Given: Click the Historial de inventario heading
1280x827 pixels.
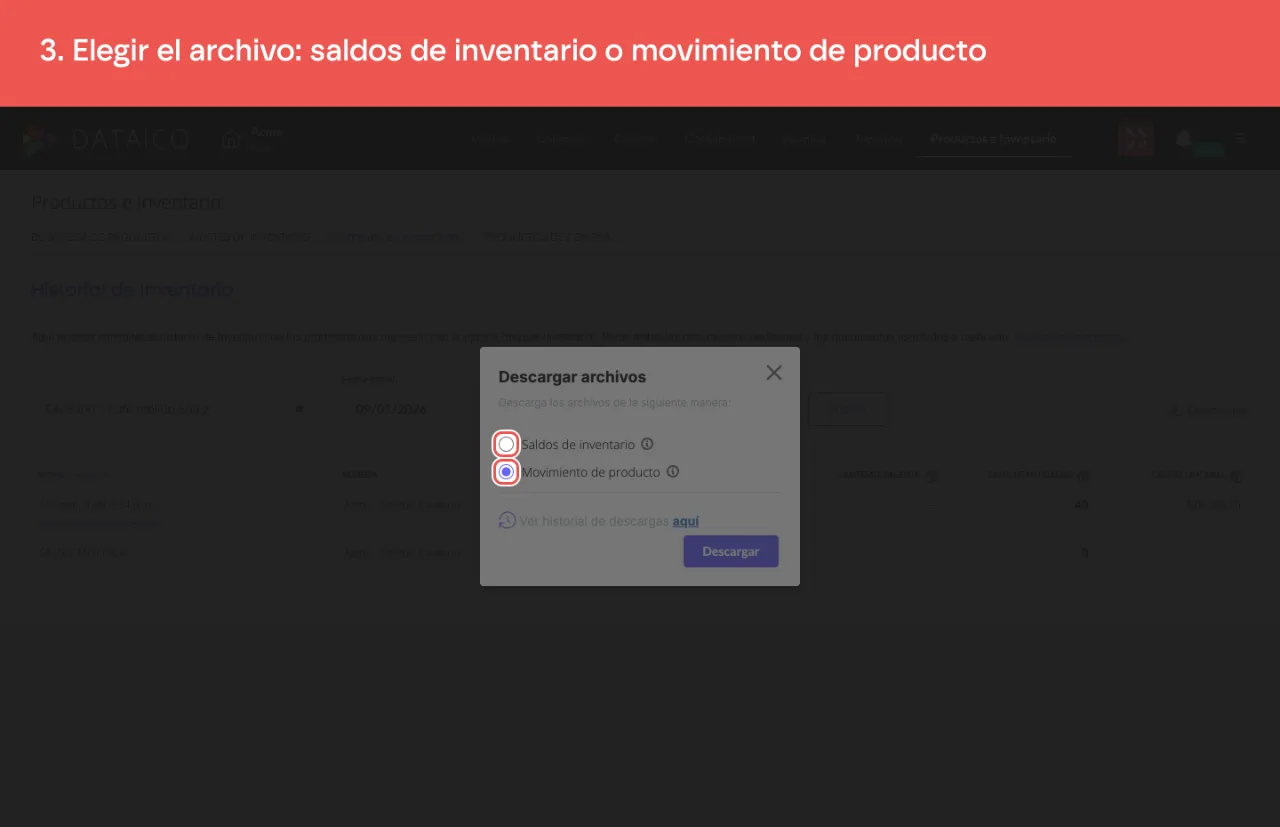Looking at the screenshot, I should click(x=132, y=290).
